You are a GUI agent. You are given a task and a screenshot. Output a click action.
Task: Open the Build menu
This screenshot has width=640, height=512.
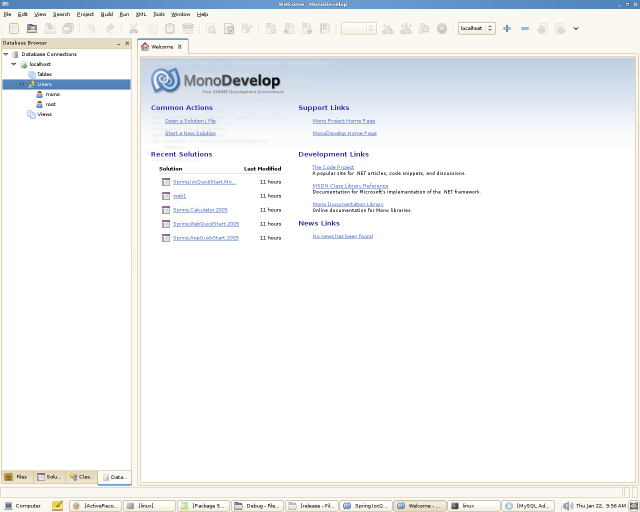(107, 14)
